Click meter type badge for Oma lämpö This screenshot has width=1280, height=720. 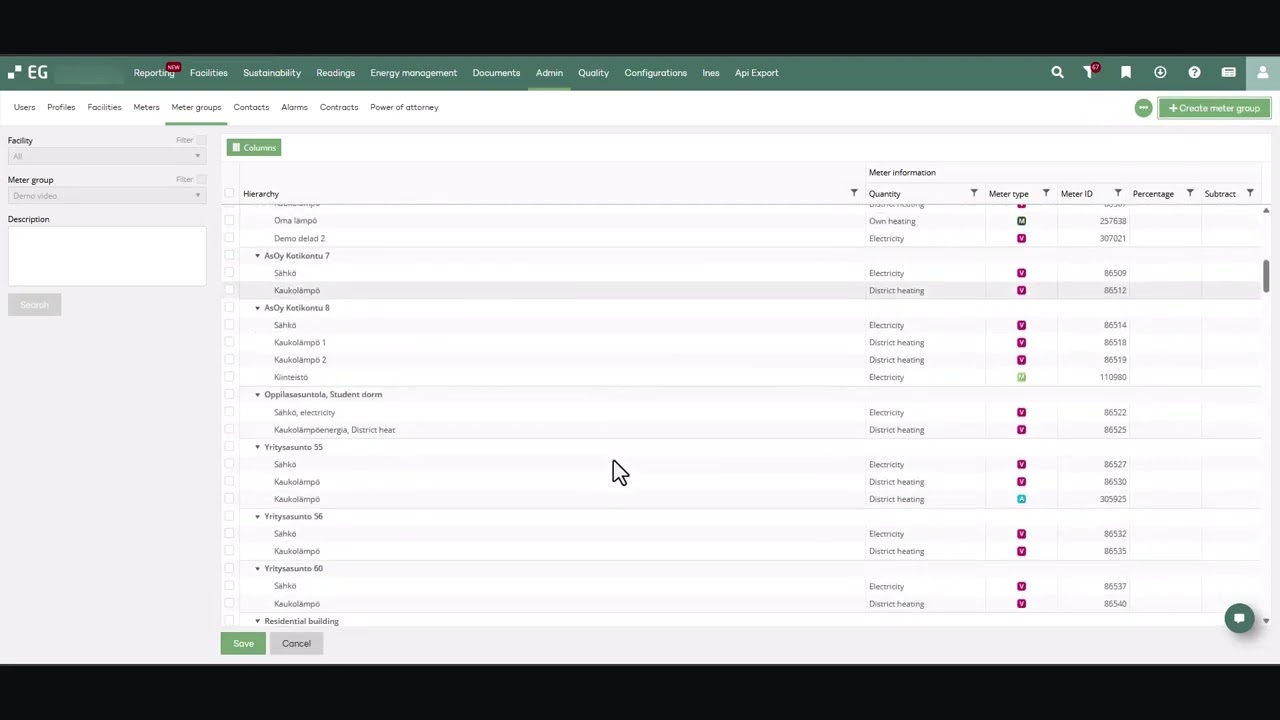[x=1021, y=221]
